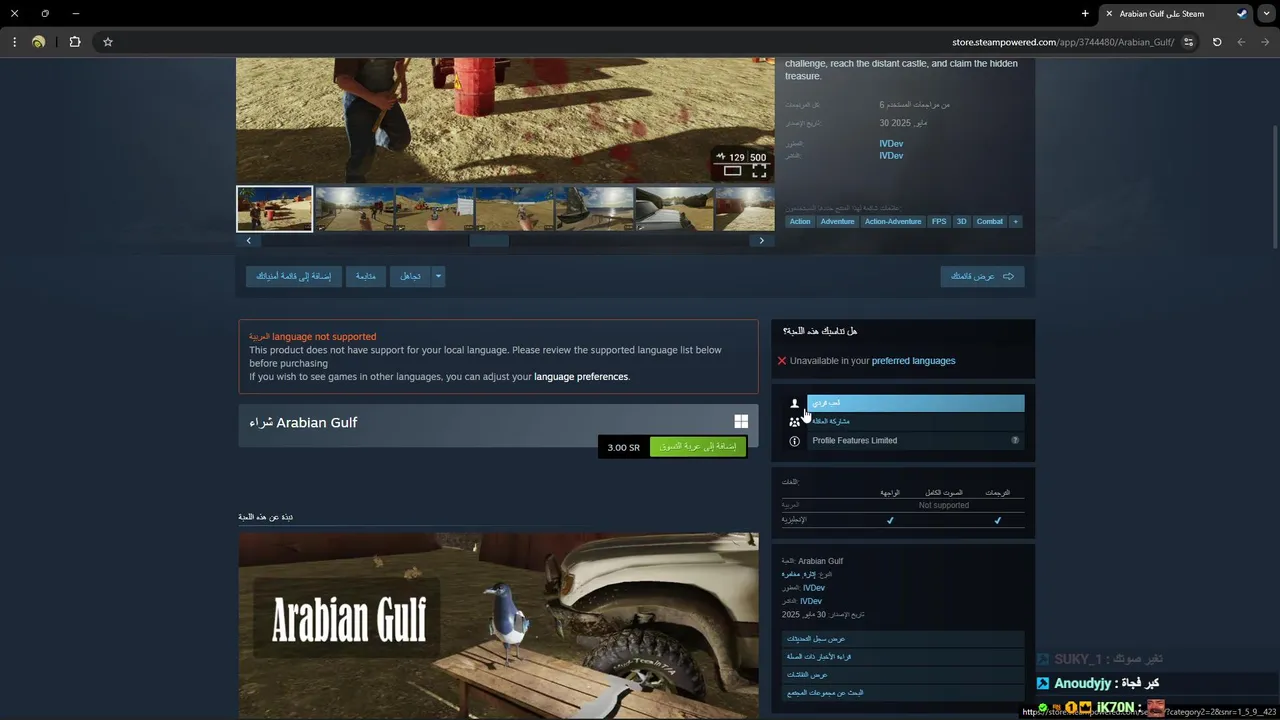Open publisher IVDev link in details panel
The height and width of the screenshot is (720, 1280).
pyautogui.click(x=811, y=601)
